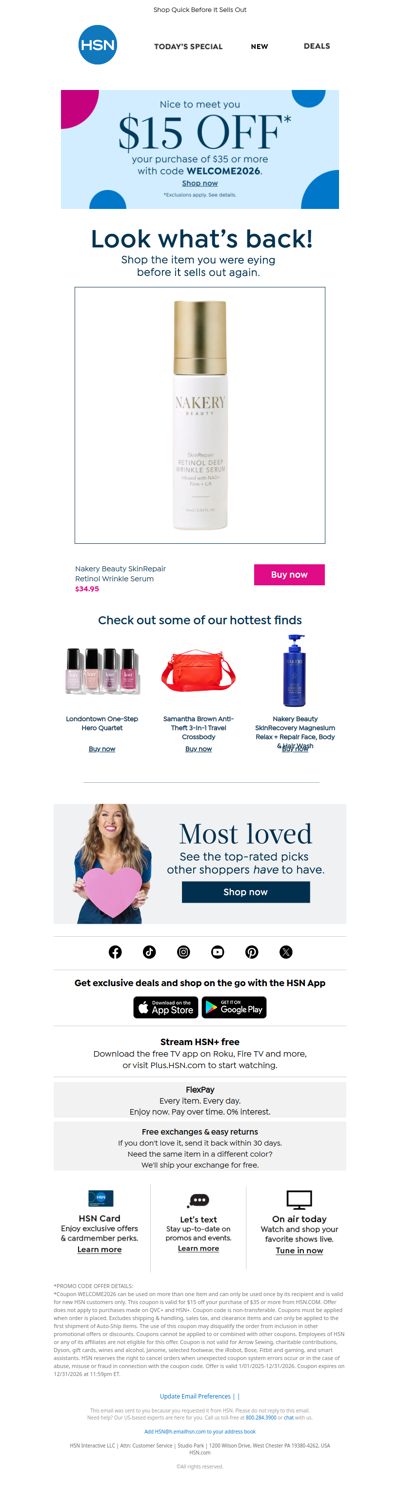Open the TikTok social icon

[x=149, y=952]
